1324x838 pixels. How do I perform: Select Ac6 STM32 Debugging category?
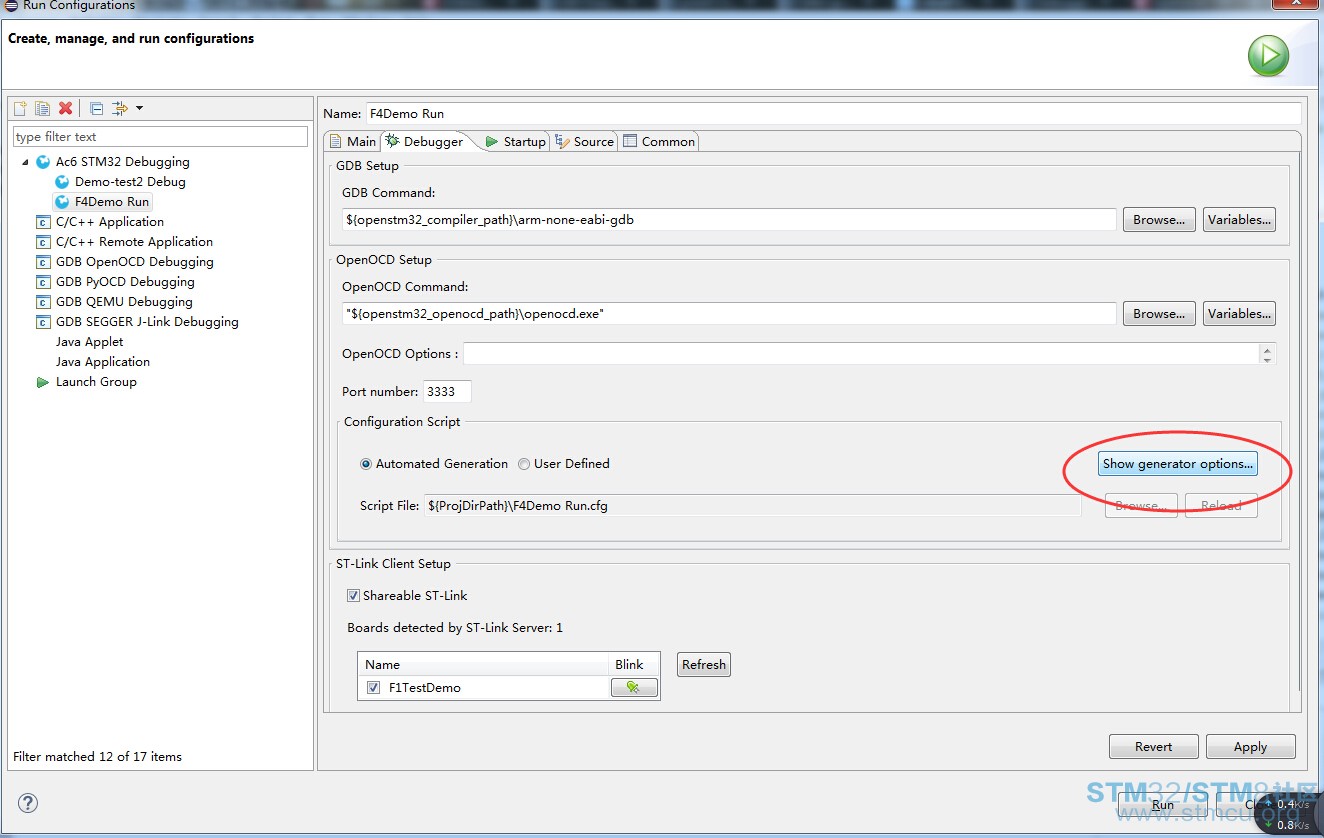[x=122, y=161]
